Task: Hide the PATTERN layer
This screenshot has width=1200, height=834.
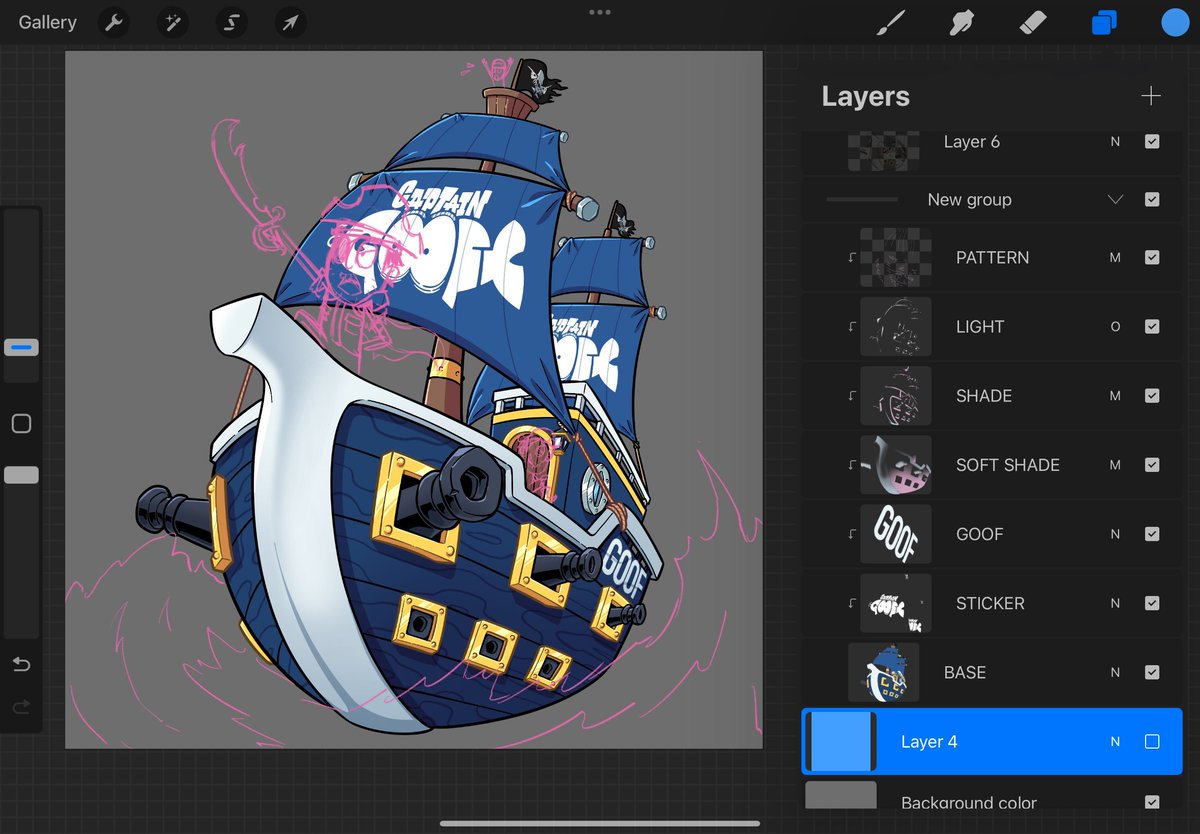Action: [x=1152, y=257]
